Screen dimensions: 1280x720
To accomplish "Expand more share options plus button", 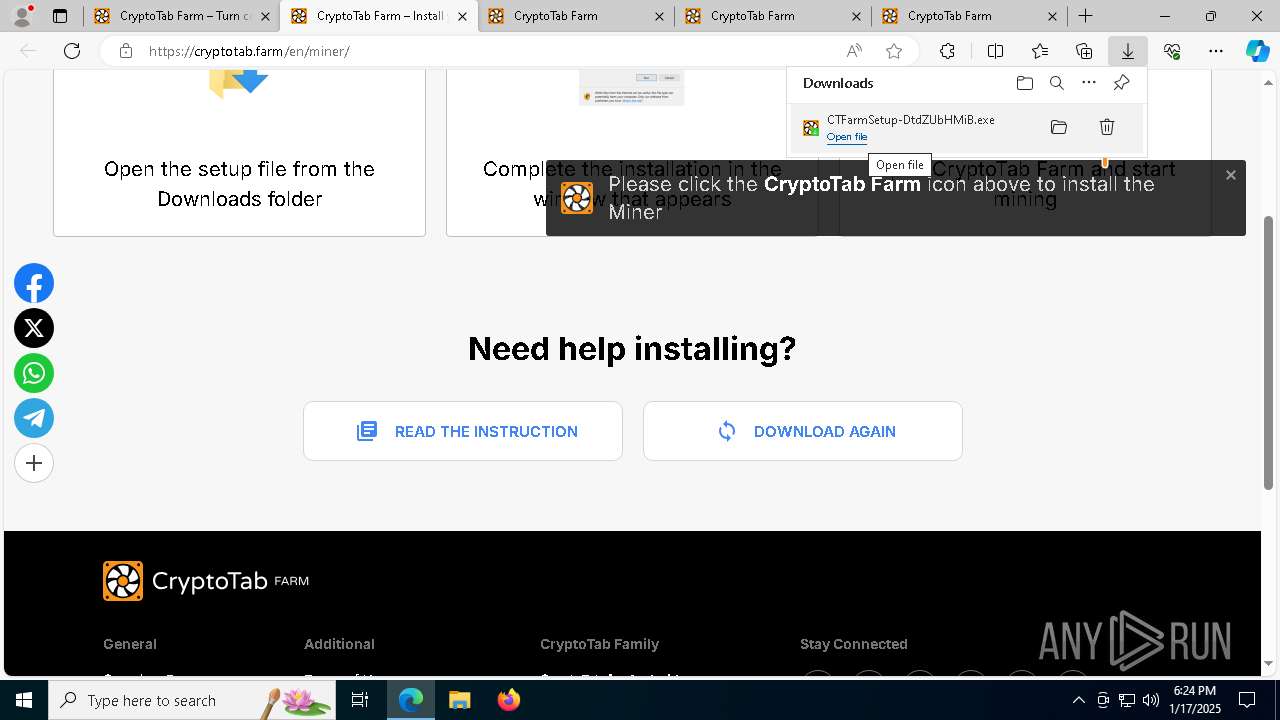I will point(34,463).
